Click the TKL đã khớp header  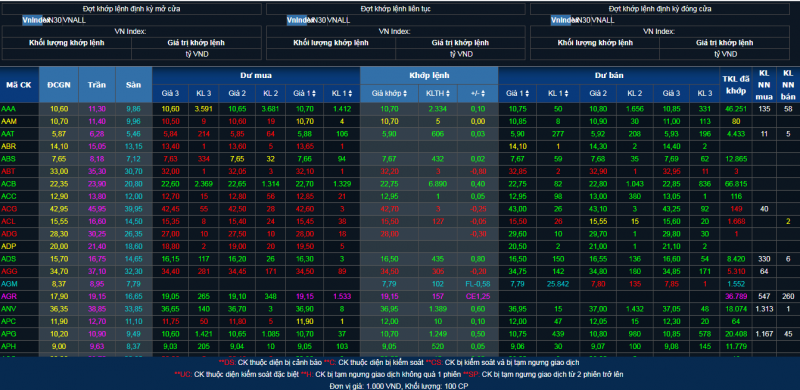click(x=735, y=84)
